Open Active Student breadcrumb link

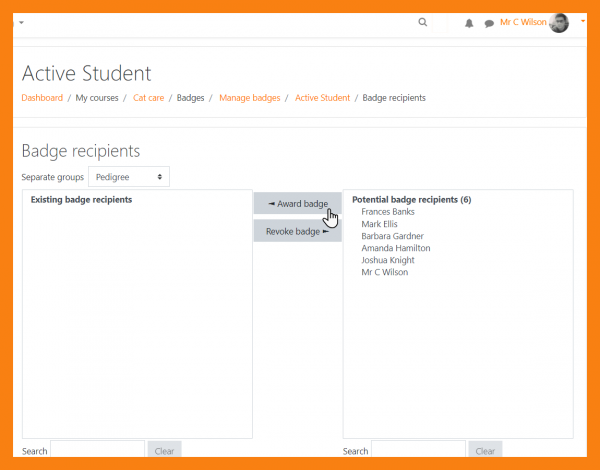[322, 98]
